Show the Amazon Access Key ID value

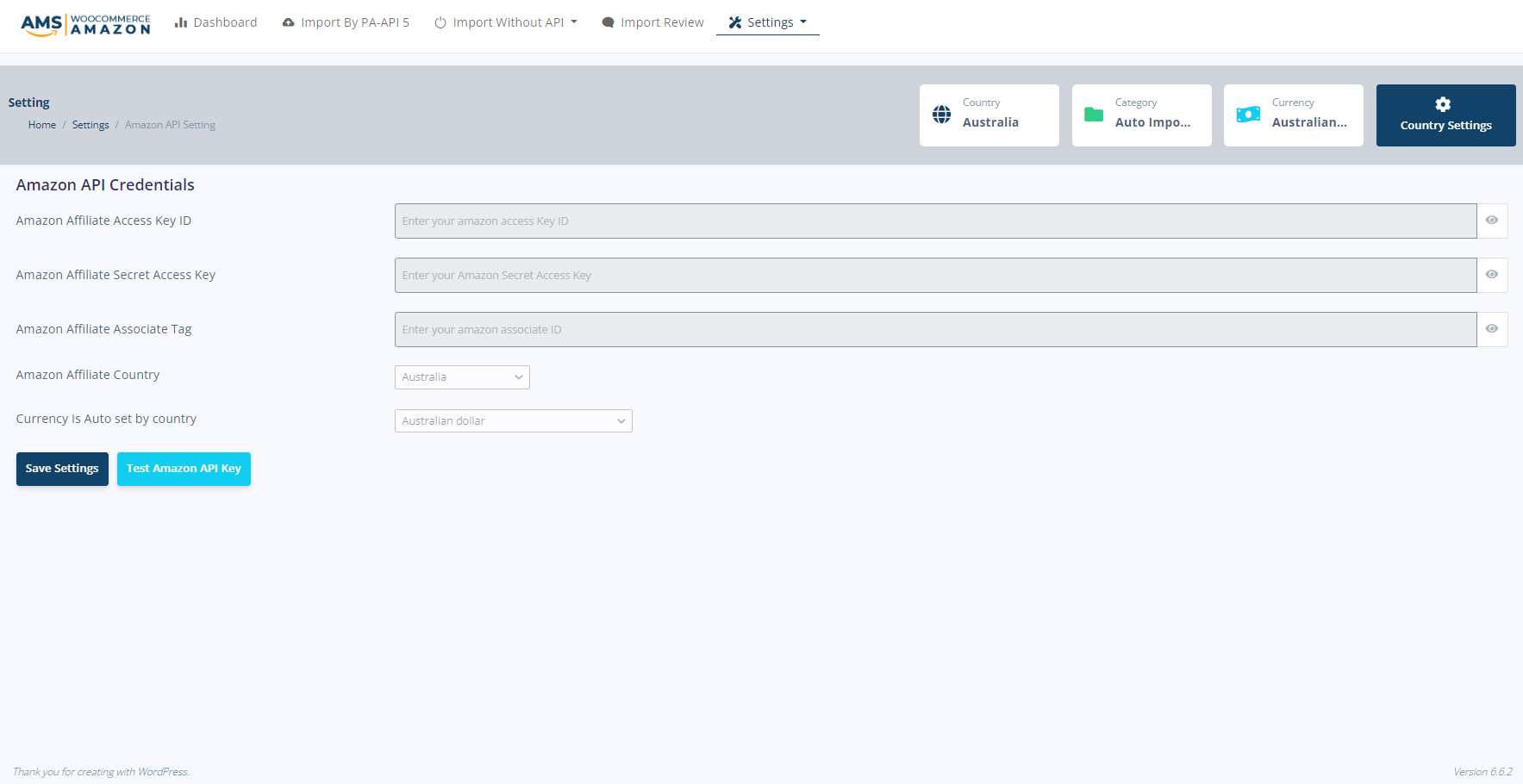pos(1492,221)
